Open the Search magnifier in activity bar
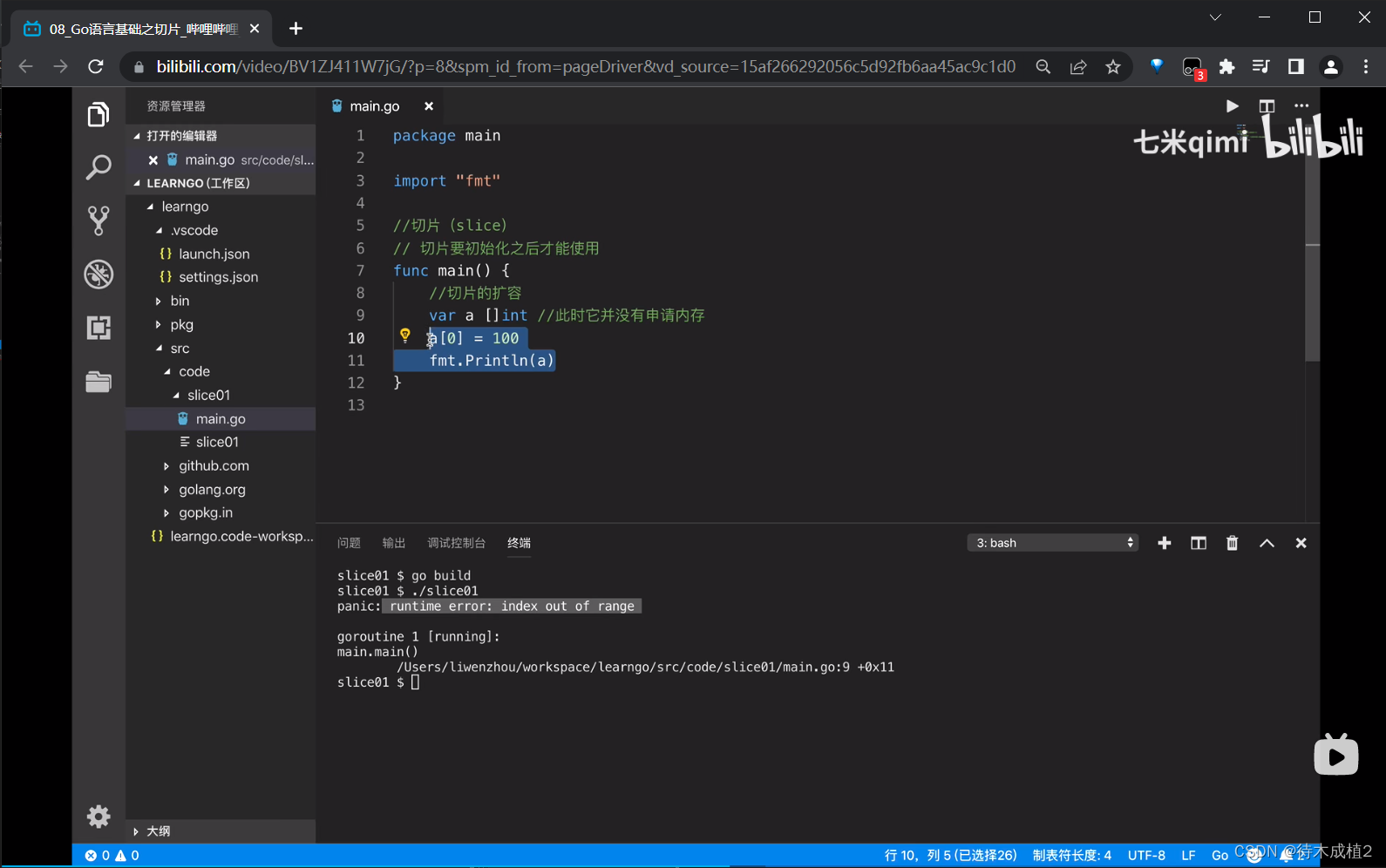 pos(99,166)
